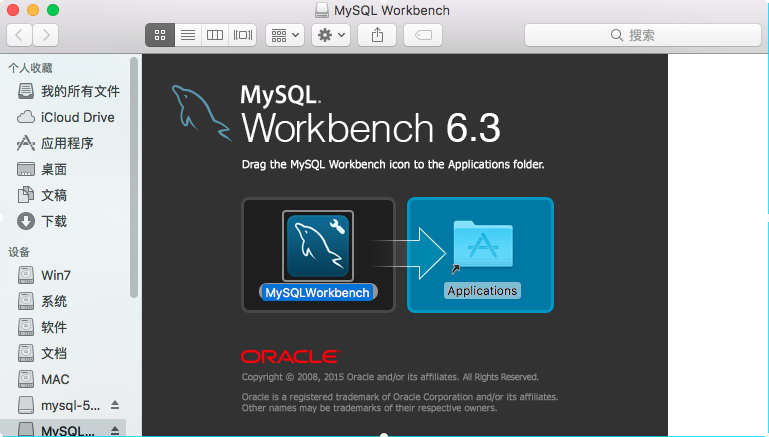Image resolution: width=769 pixels, height=437 pixels.
Task: Open 桌面 in the sidebar
Action: 42,169
